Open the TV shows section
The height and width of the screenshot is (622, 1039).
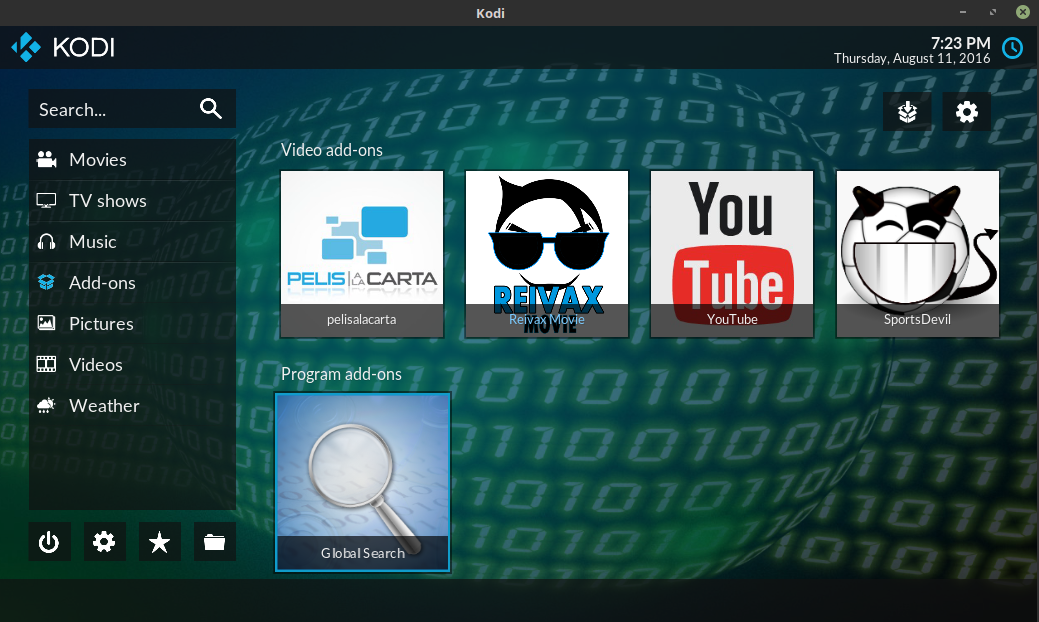pos(133,201)
